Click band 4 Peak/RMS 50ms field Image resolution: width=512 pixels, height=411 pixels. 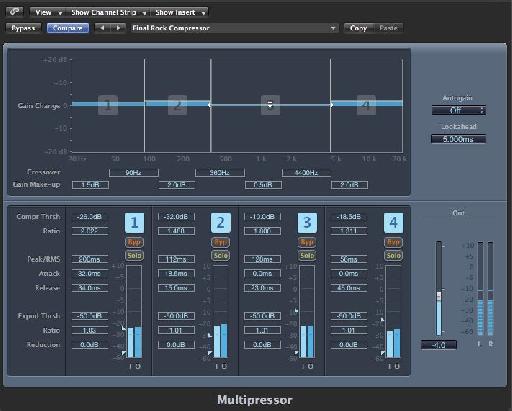pos(349,259)
